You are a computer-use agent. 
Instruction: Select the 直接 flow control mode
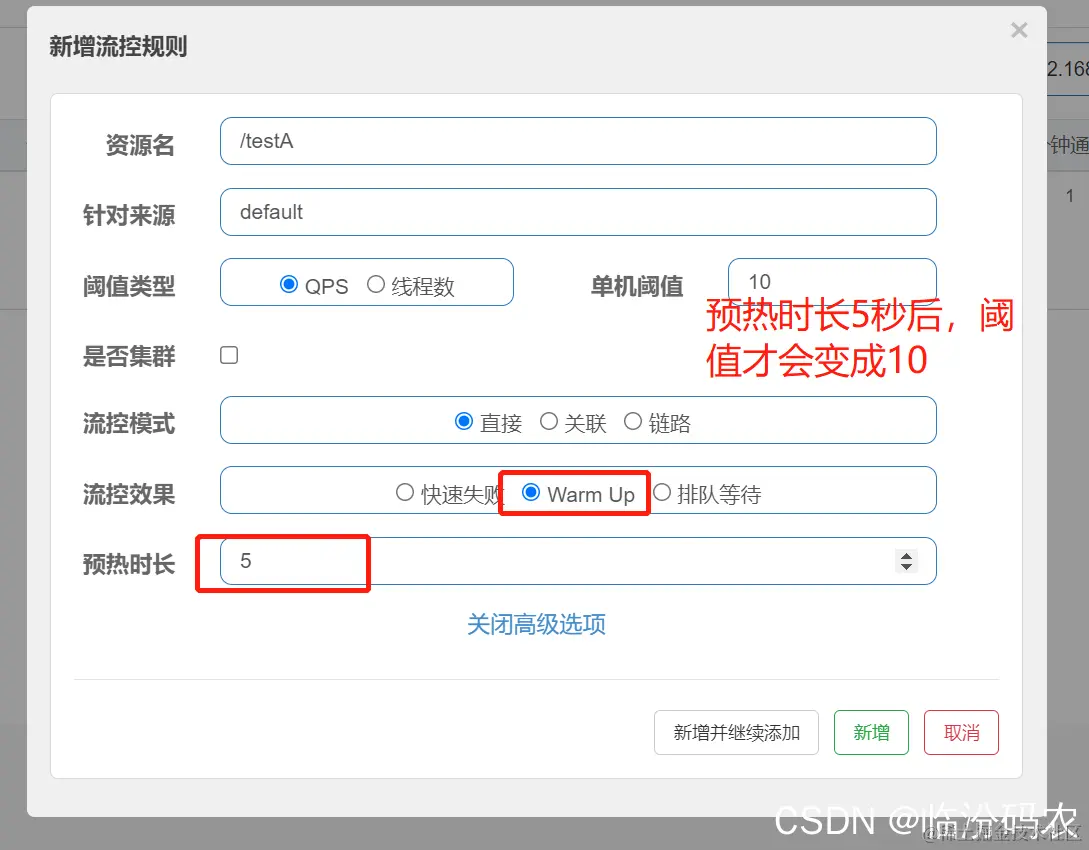click(463, 421)
